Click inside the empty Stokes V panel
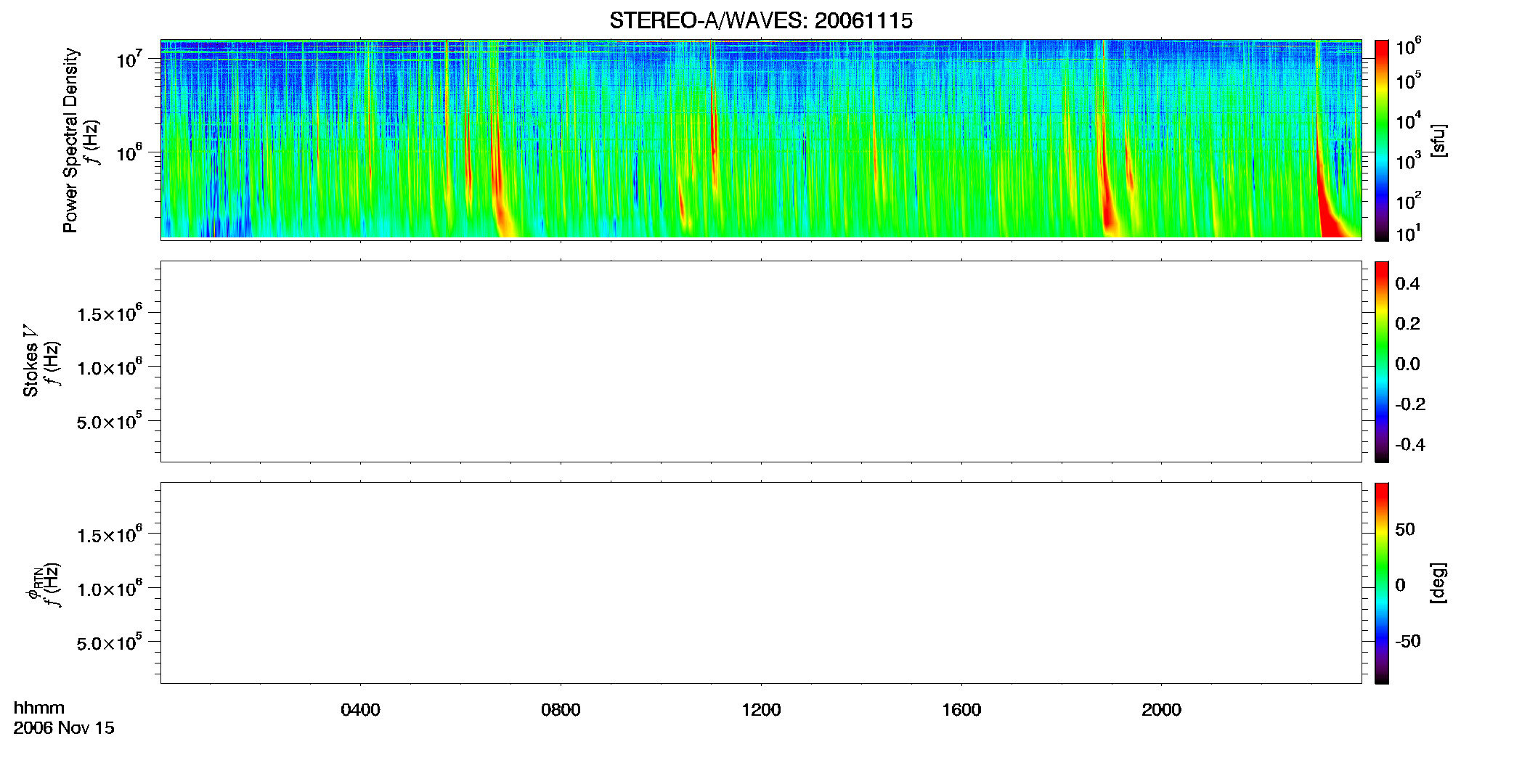 [761, 362]
